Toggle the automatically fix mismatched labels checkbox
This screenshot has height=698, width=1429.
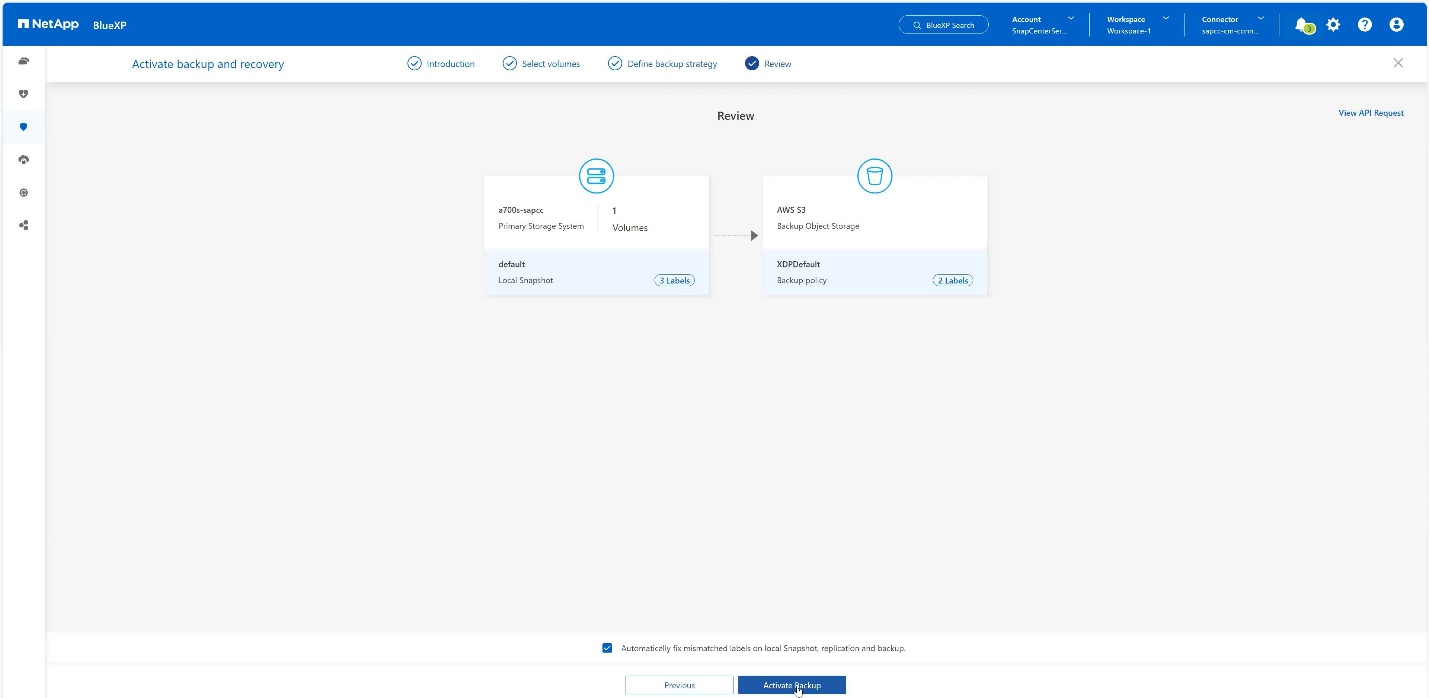tap(607, 648)
